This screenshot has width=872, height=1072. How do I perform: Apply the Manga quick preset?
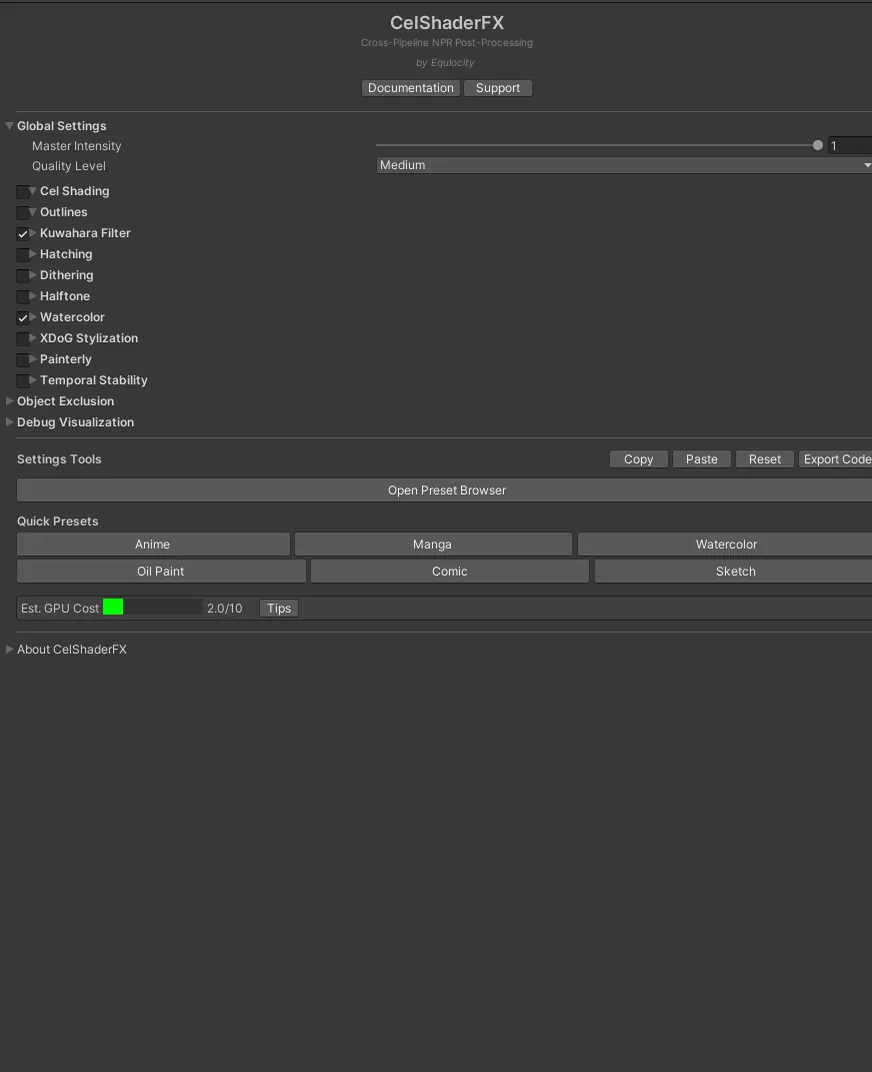coord(433,544)
